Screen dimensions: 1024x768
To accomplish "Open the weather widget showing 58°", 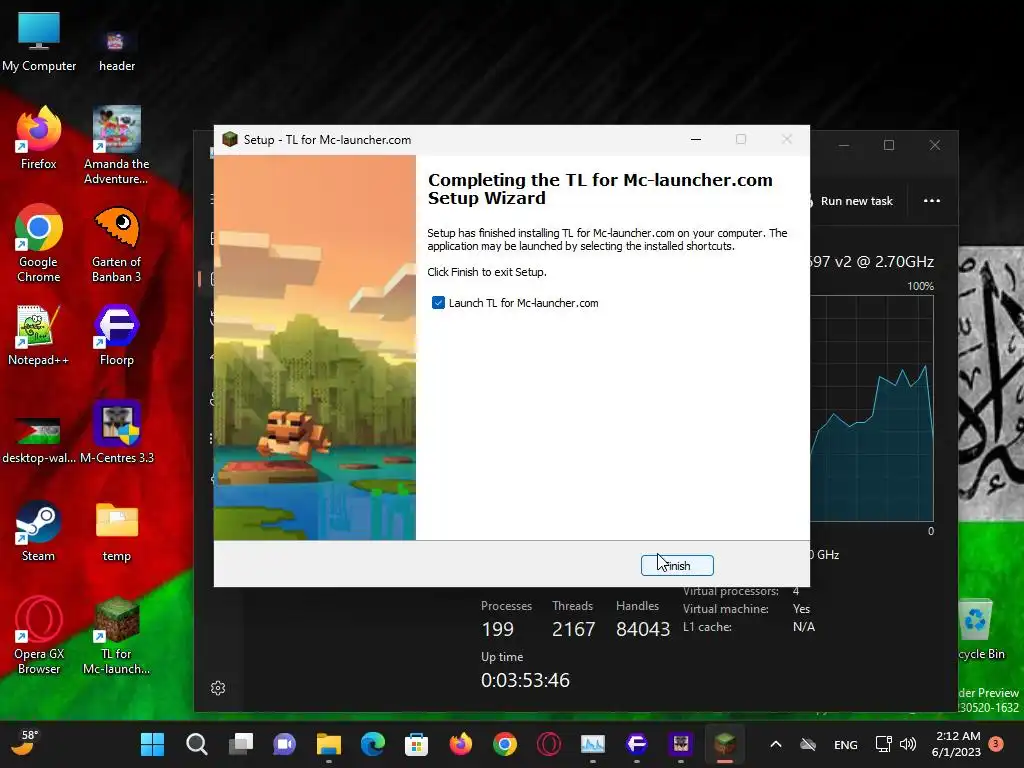I will pyautogui.click(x=26, y=744).
